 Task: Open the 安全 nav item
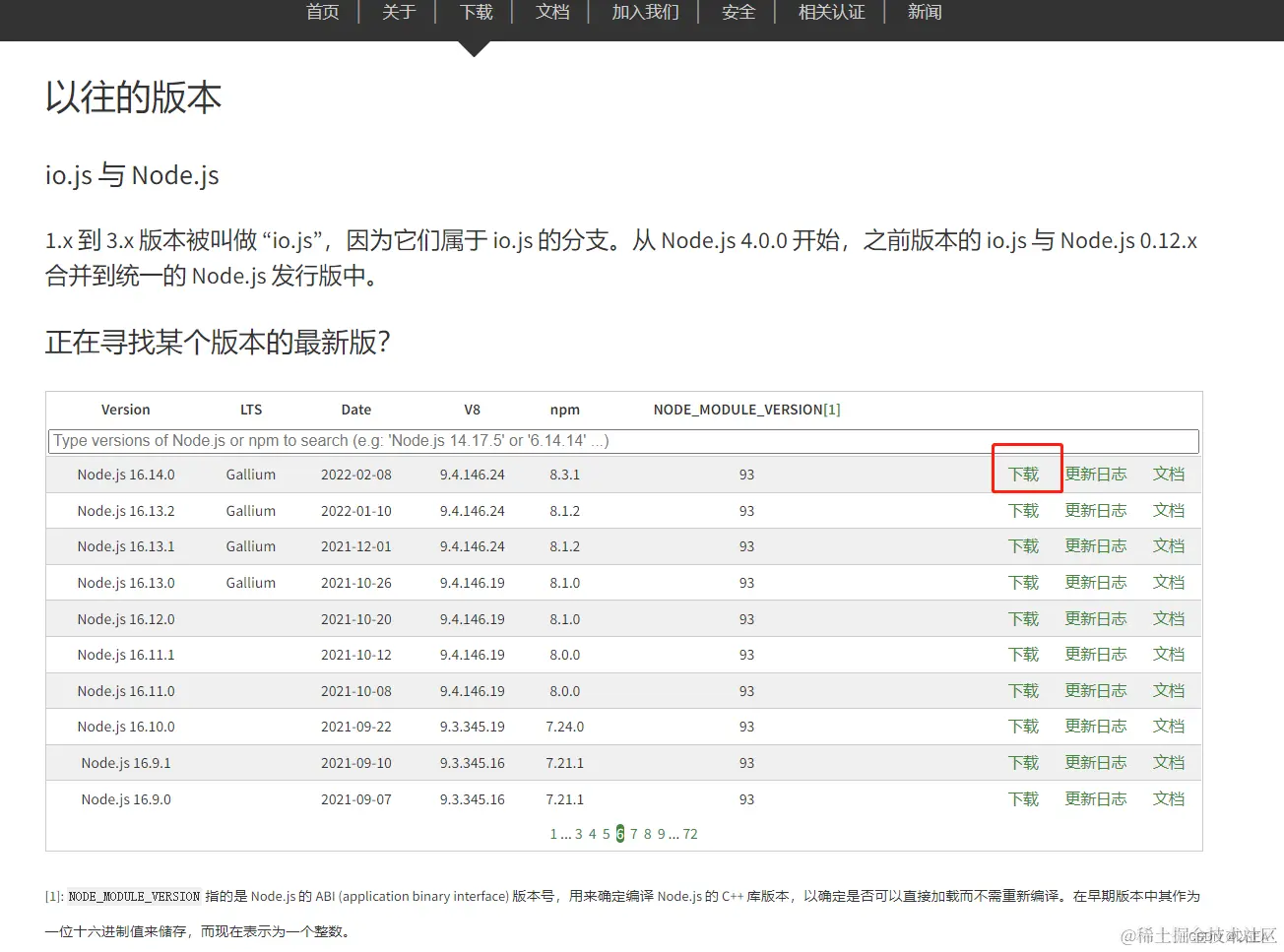coord(738,12)
